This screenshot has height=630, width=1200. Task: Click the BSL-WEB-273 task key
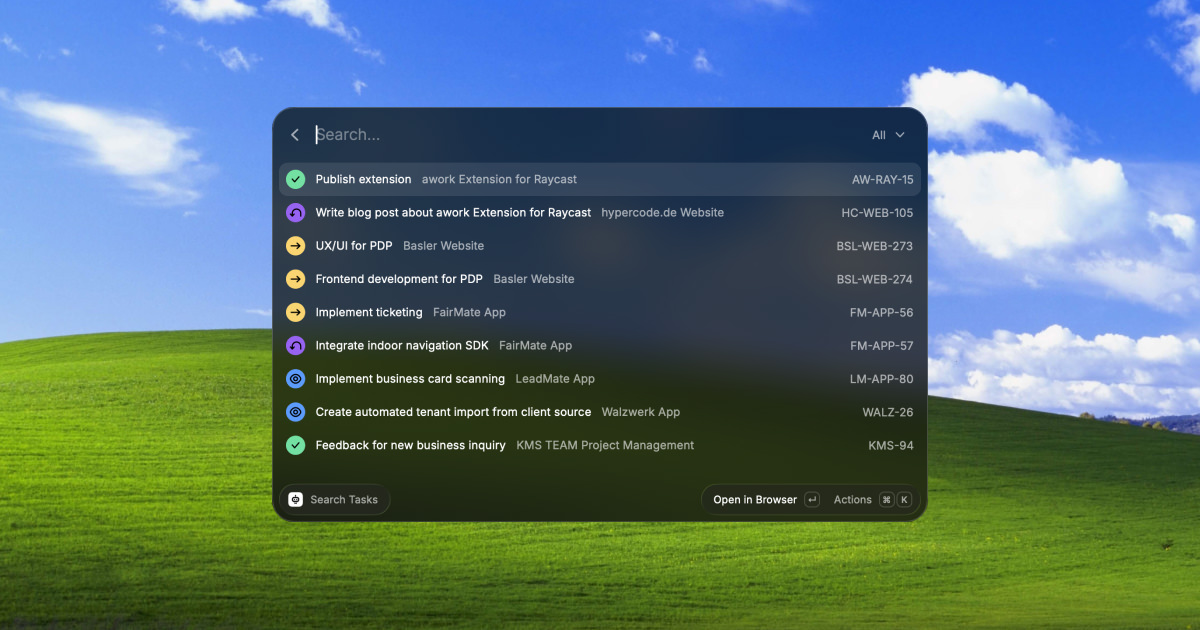875,246
